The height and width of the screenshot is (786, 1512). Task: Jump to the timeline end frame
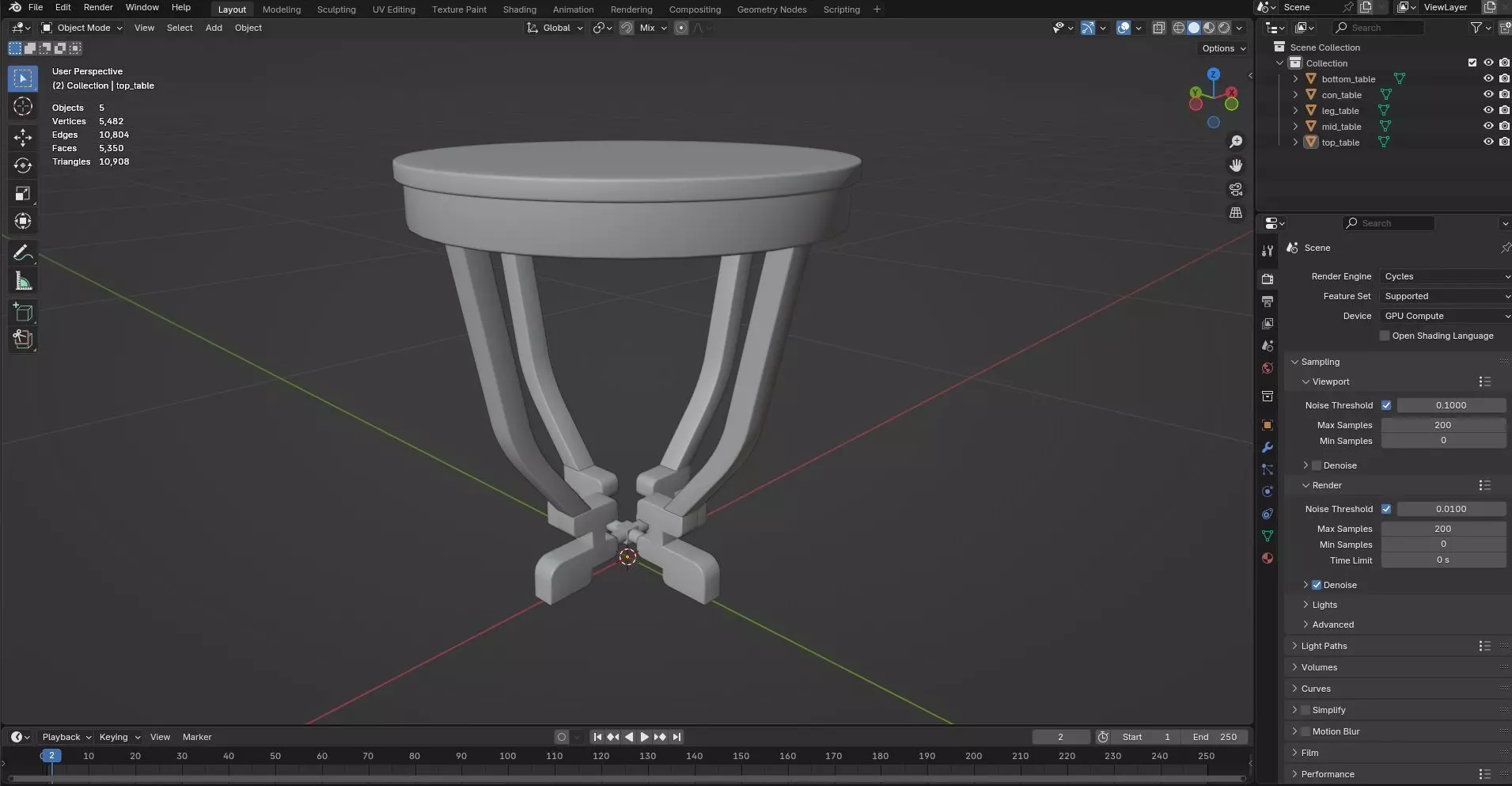676,737
